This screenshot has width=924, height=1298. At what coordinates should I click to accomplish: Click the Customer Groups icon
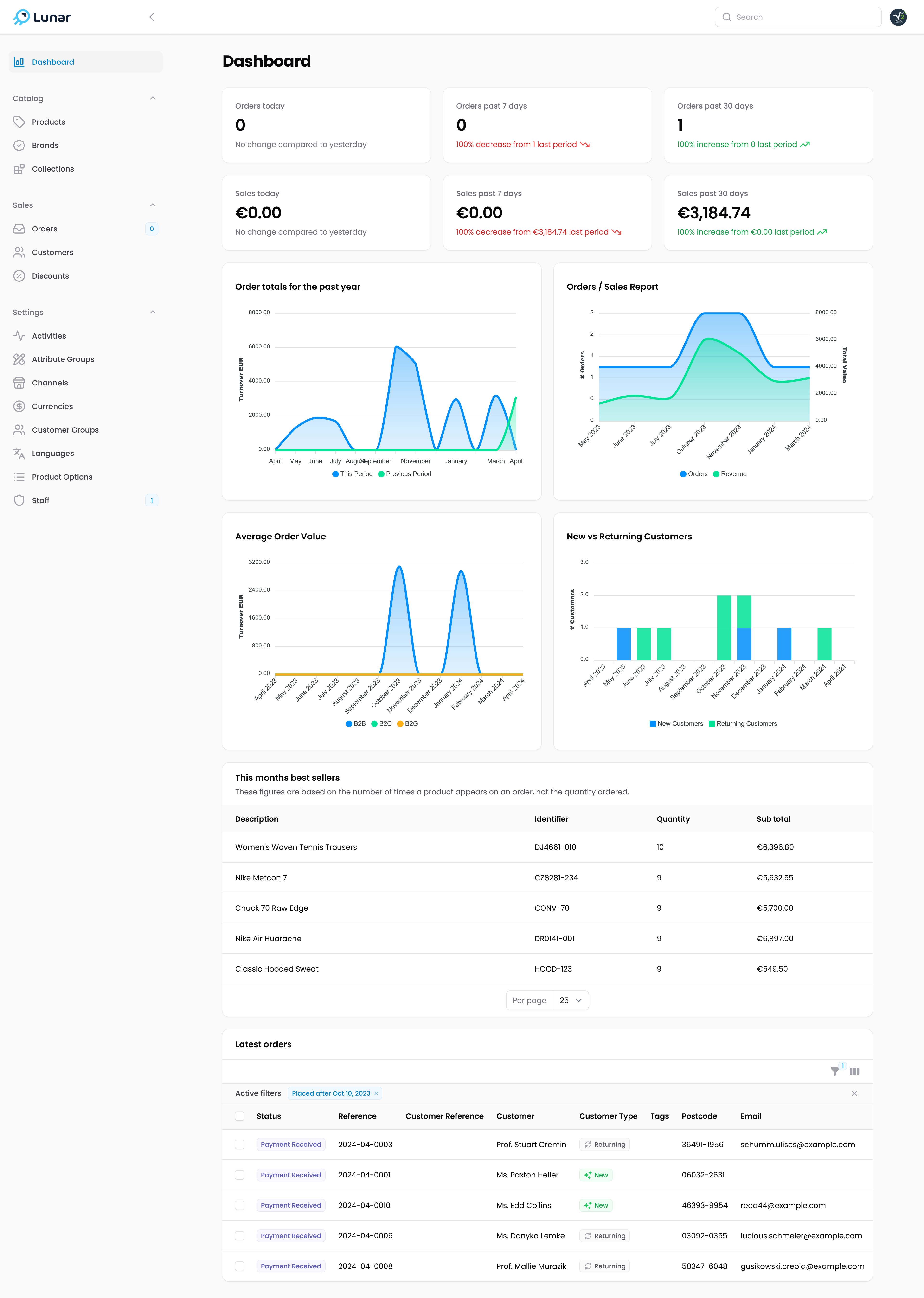(19, 430)
